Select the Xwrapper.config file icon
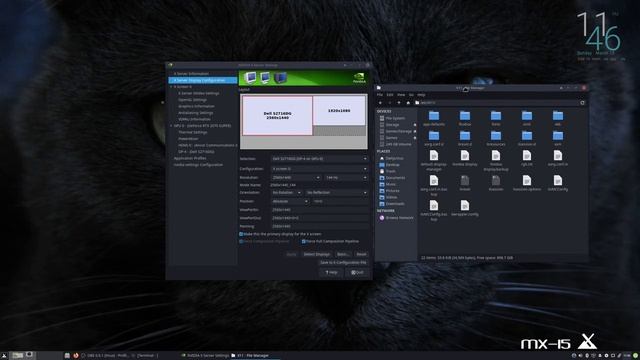This screenshot has width=640, height=360. click(465, 205)
